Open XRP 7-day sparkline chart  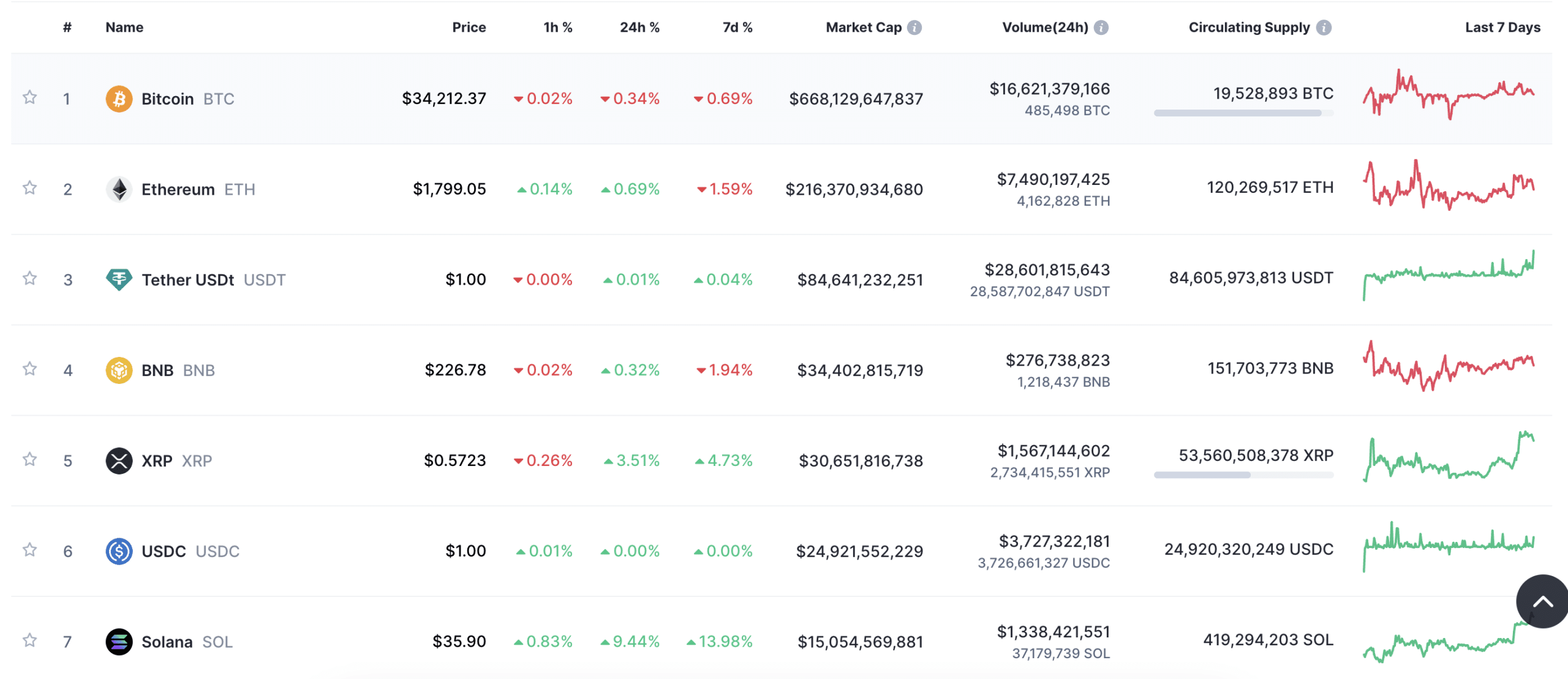pyautogui.click(x=1449, y=456)
